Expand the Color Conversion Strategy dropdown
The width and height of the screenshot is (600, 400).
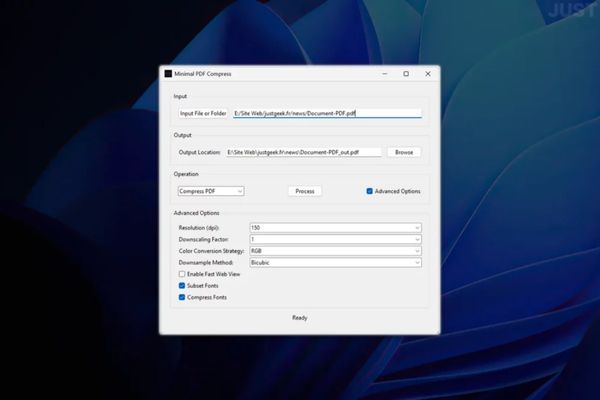335,251
